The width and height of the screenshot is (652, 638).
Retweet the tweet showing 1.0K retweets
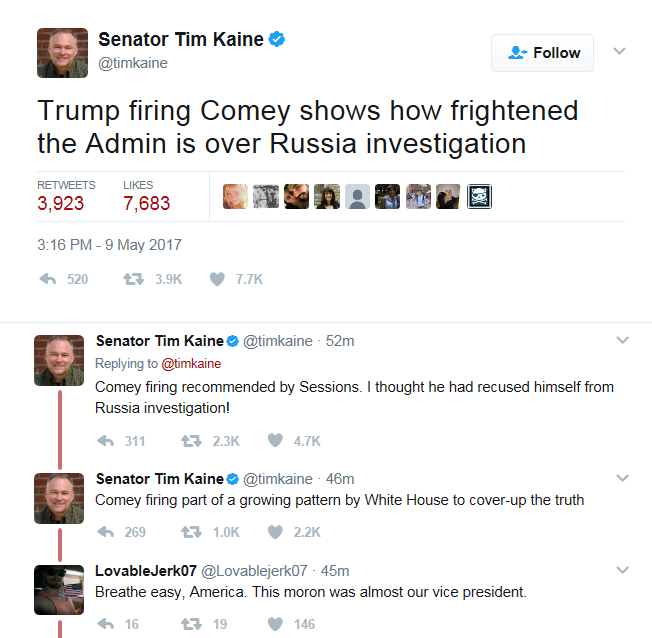tap(191, 532)
